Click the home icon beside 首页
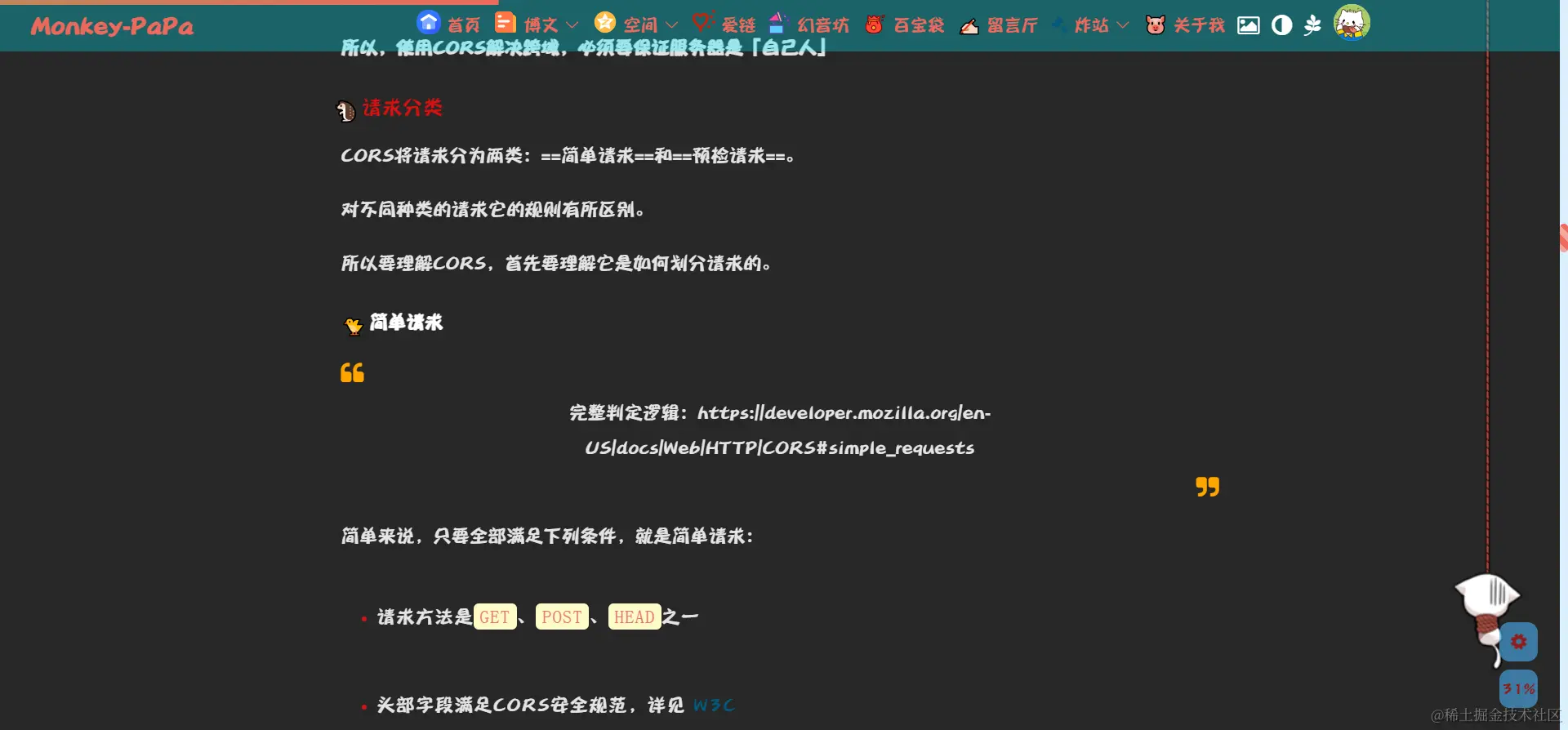Screen dimensions: 1568x730 pos(429,22)
